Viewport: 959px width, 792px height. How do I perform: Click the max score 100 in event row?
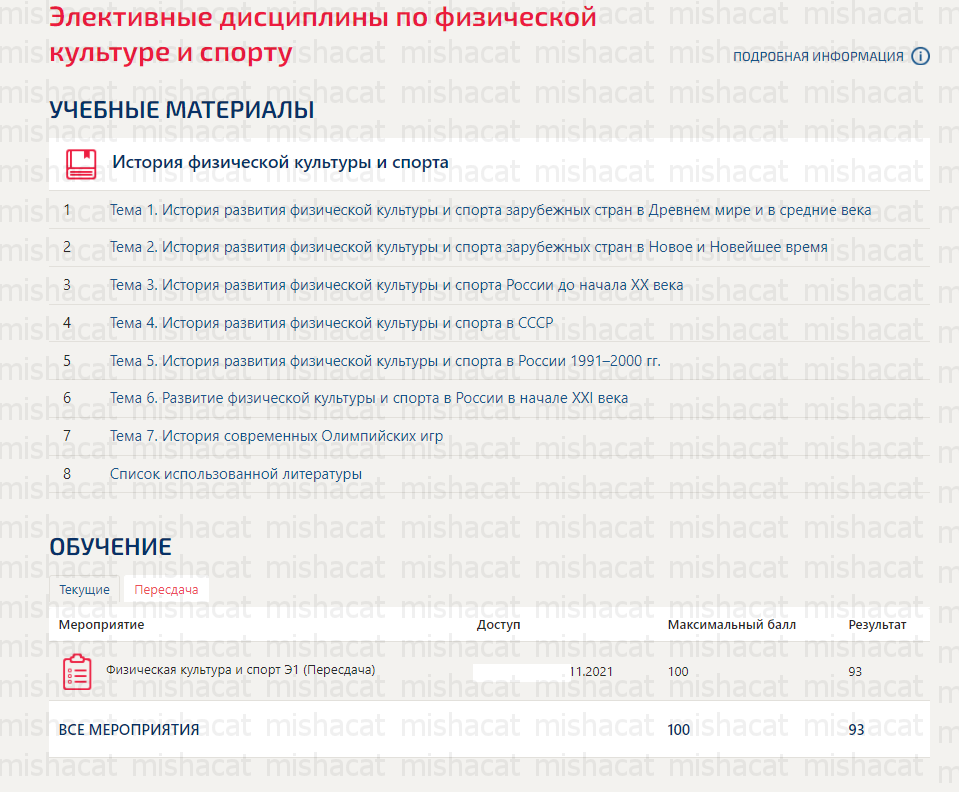tap(678, 672)
